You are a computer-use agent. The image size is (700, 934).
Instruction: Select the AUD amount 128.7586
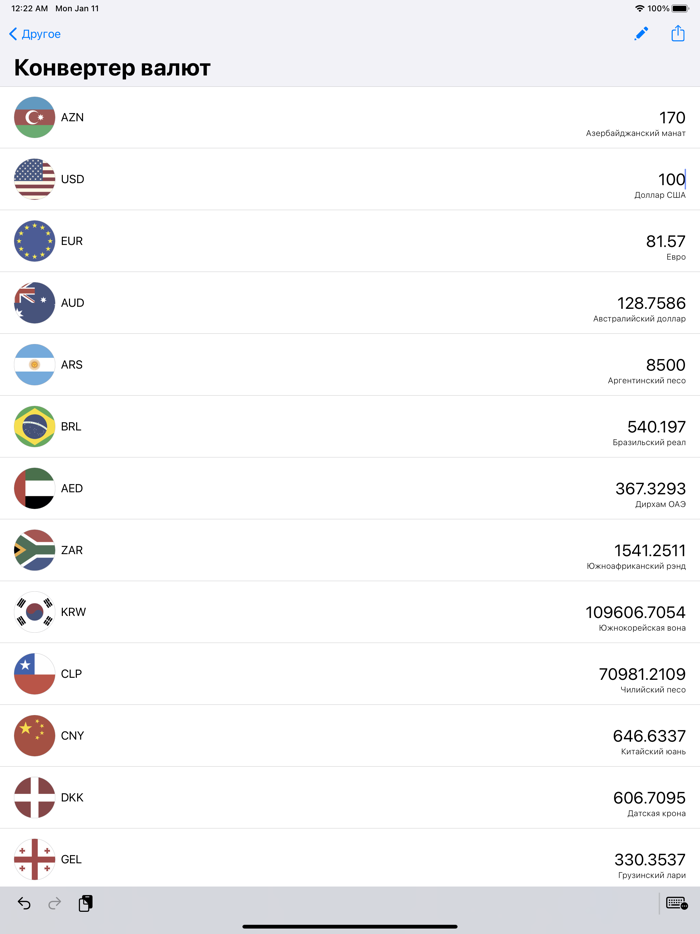click(651, 303)
